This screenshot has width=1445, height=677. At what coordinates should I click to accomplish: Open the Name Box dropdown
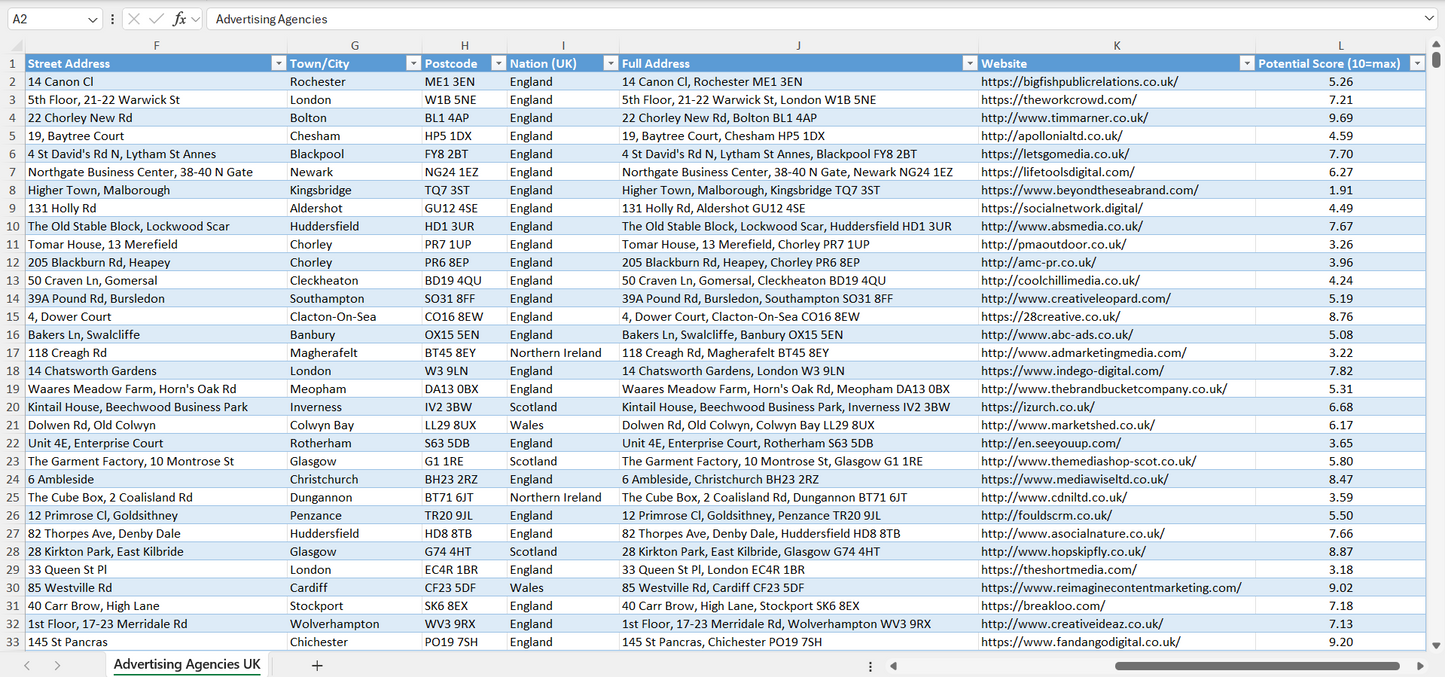pyautogui.click(x=92, y=18)
